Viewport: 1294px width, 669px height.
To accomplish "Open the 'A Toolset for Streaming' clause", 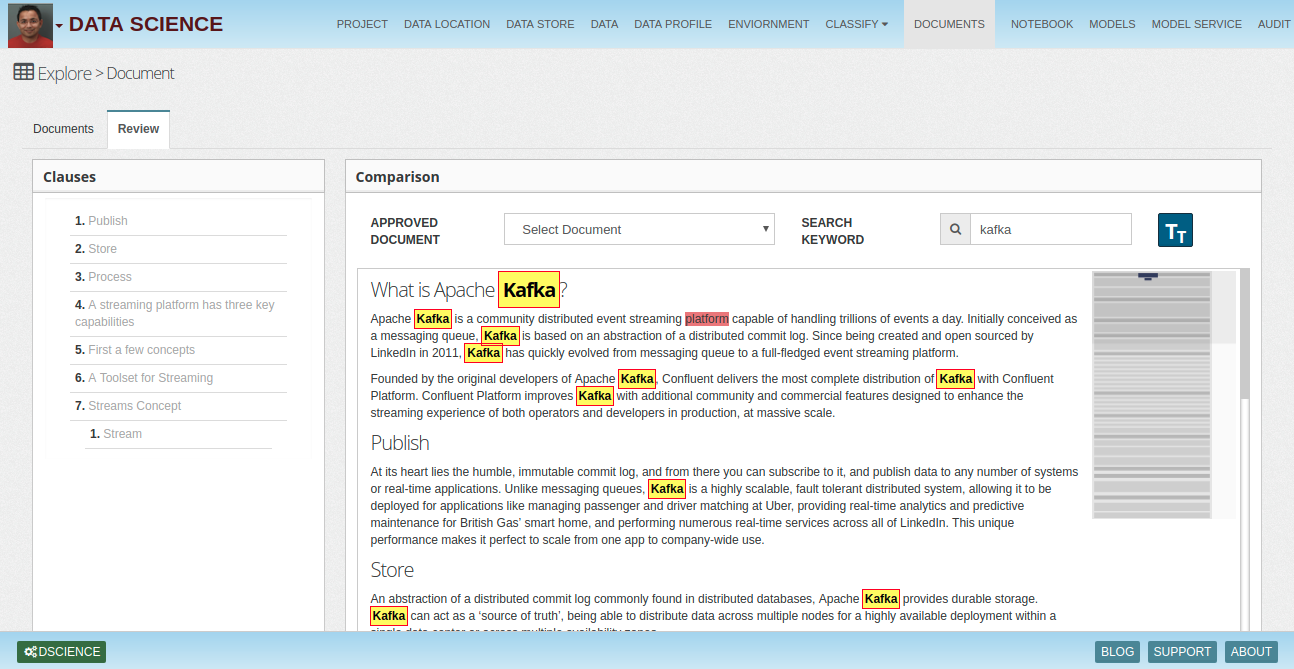I will [150, 378].
